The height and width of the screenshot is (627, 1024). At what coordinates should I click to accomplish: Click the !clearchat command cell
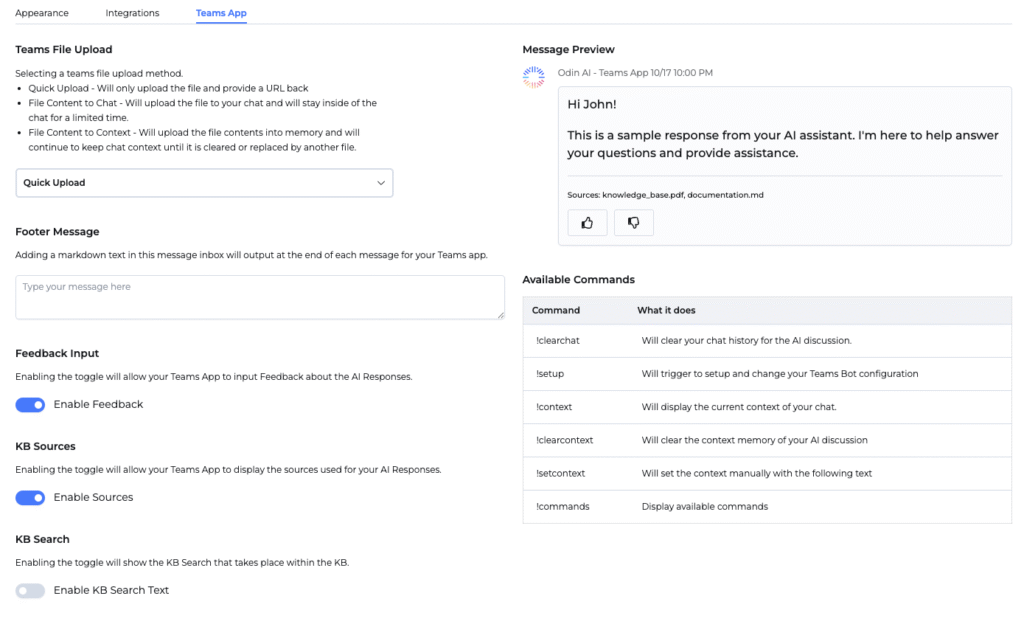point(558,340)
